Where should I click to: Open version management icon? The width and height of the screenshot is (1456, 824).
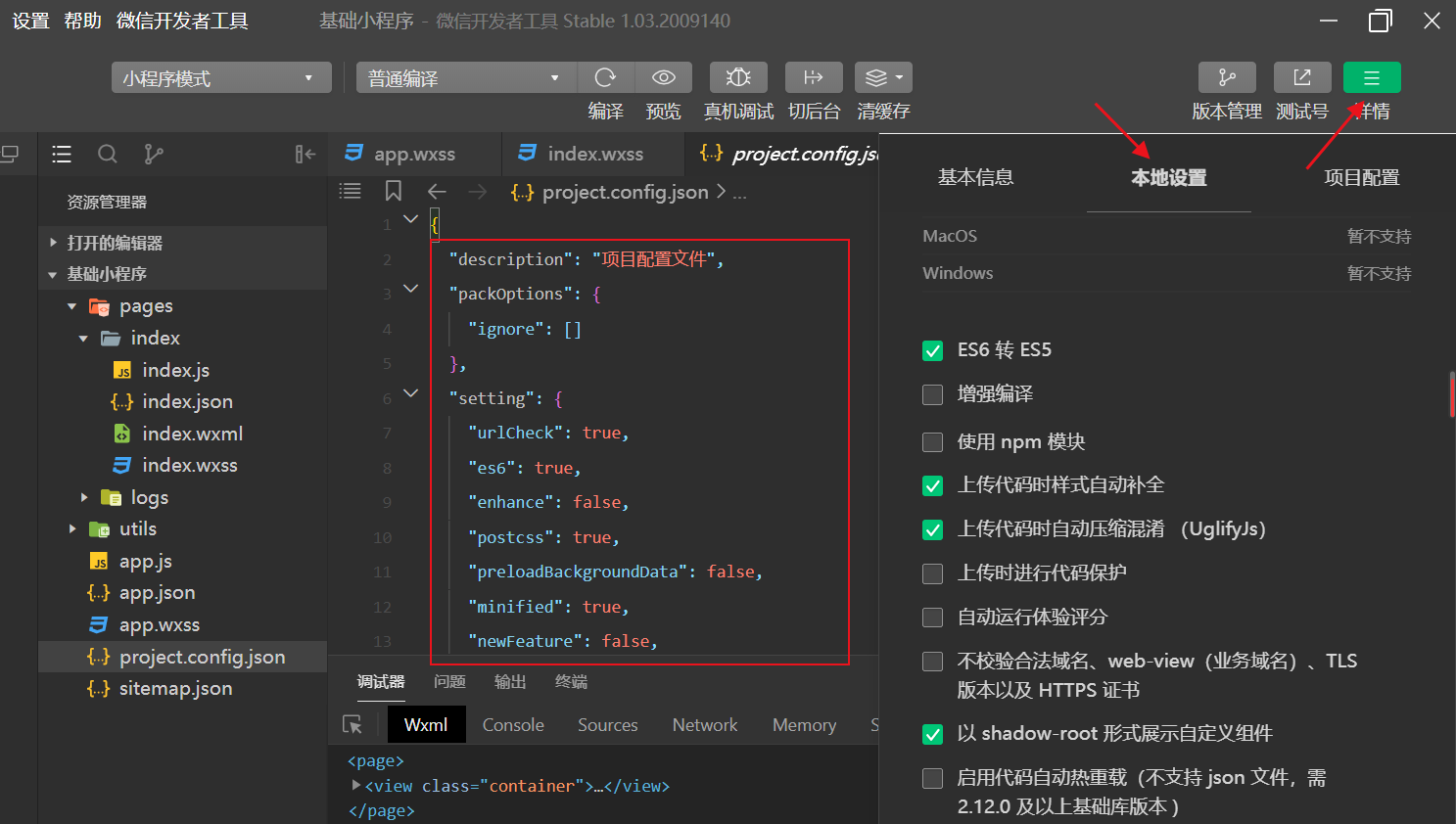coord(1227,77)
